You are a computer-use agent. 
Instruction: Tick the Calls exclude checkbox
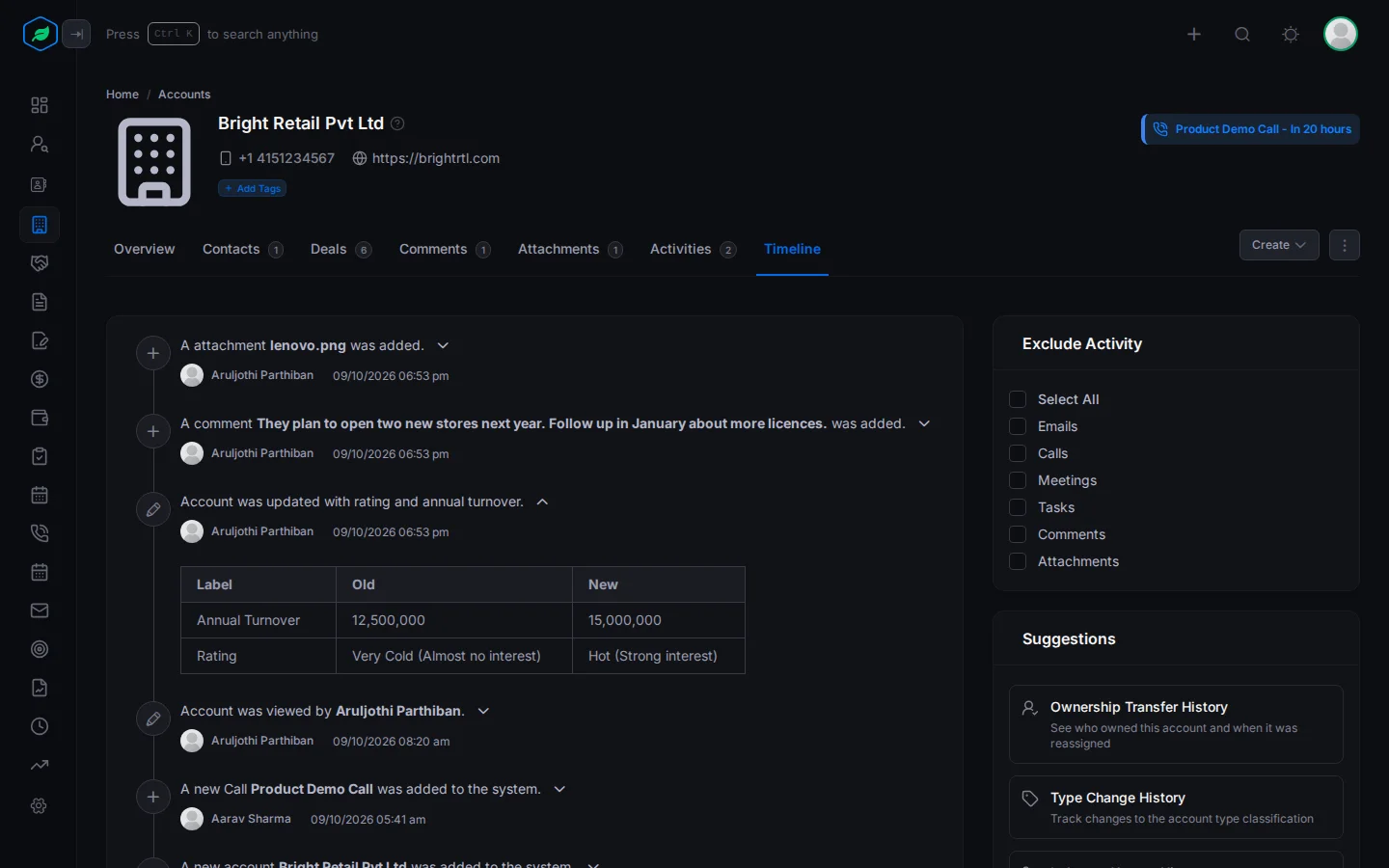click(1018, 453)
